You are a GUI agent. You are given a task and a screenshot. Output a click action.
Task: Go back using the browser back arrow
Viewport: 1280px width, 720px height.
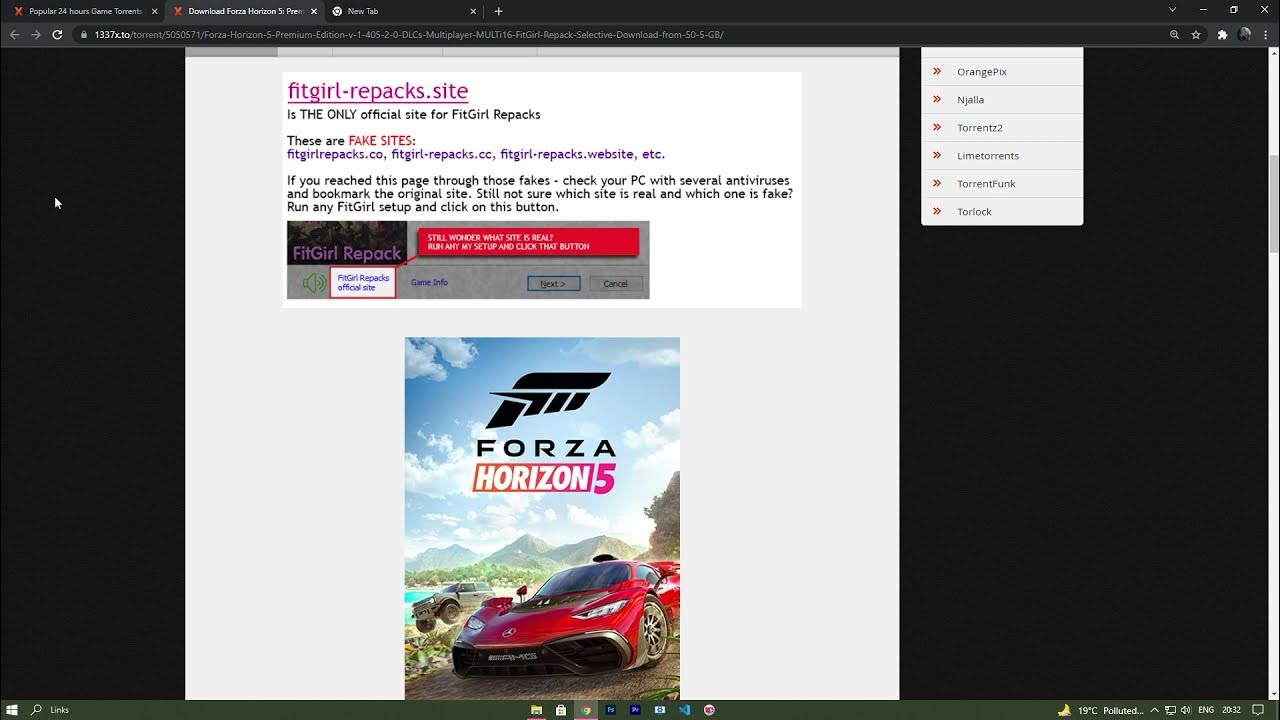pos(14,34)
